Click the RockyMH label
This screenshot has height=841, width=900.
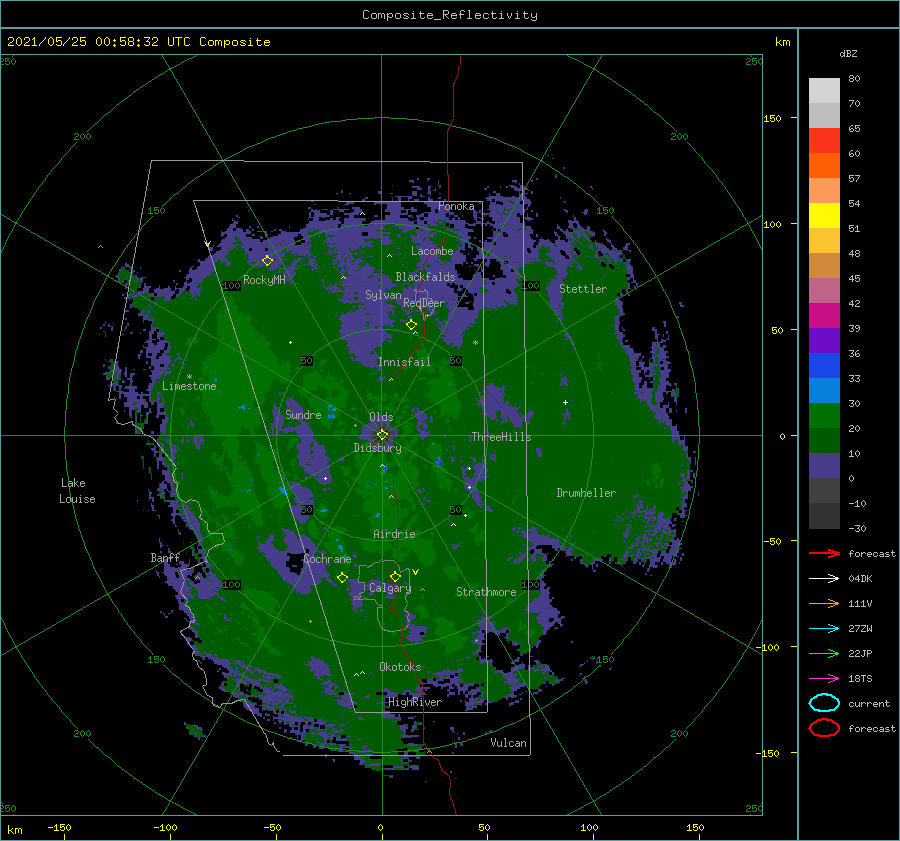click(264, 280)
